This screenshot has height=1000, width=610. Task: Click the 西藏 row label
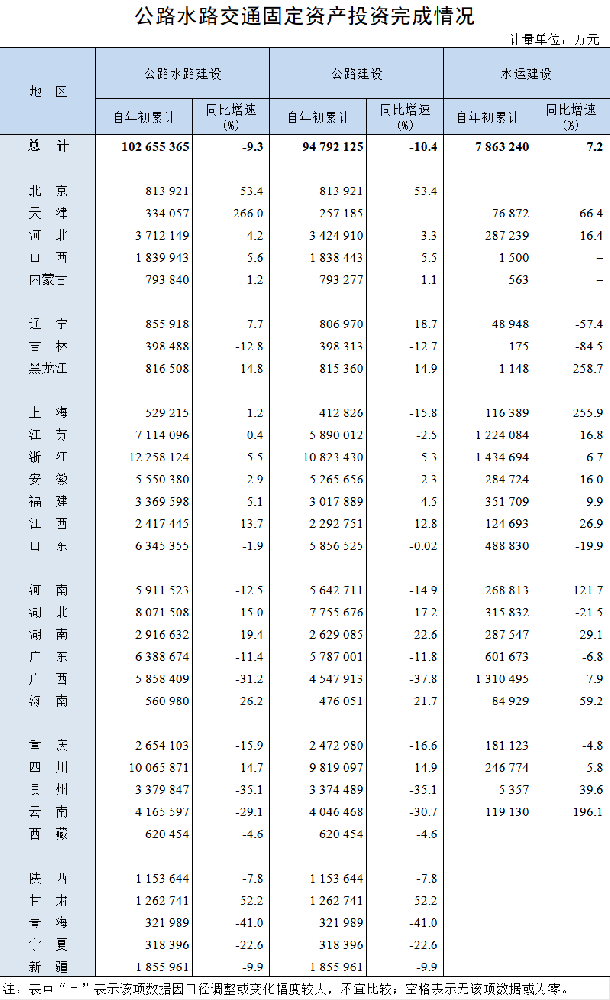click(x=48, y=834)
